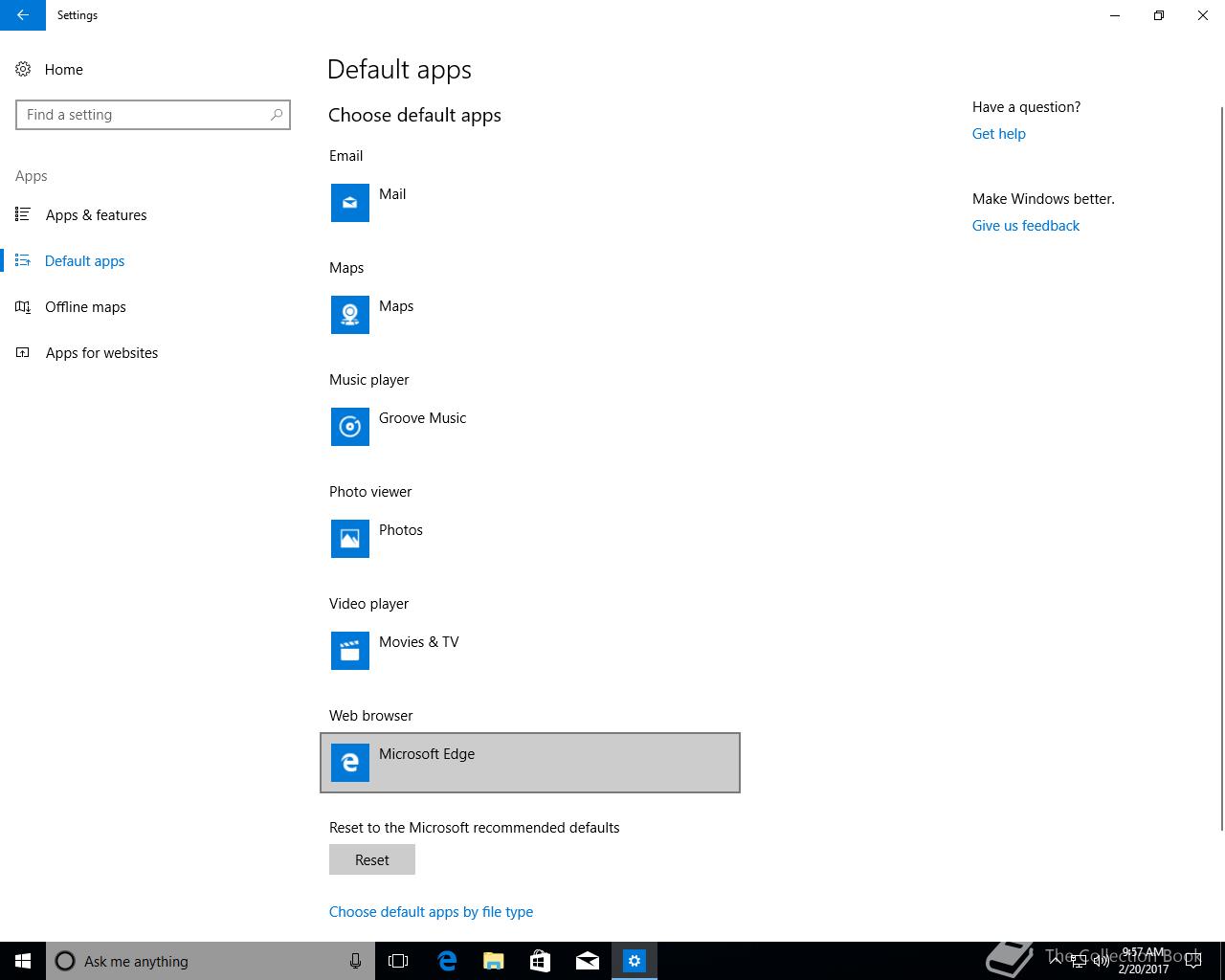
Task: Click the Movies & TV app icon
Action: pyautogui.click(x=350, y=651)
